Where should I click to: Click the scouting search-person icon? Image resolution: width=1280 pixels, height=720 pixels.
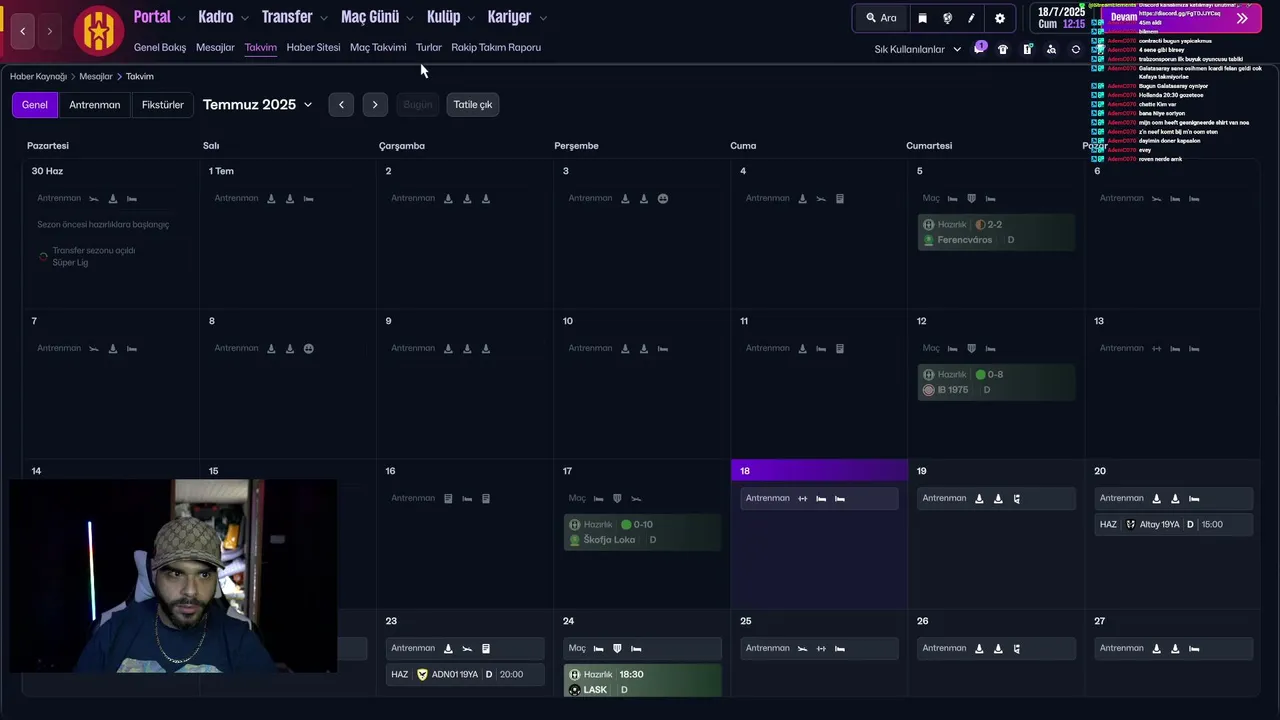tap(1051, 49)
